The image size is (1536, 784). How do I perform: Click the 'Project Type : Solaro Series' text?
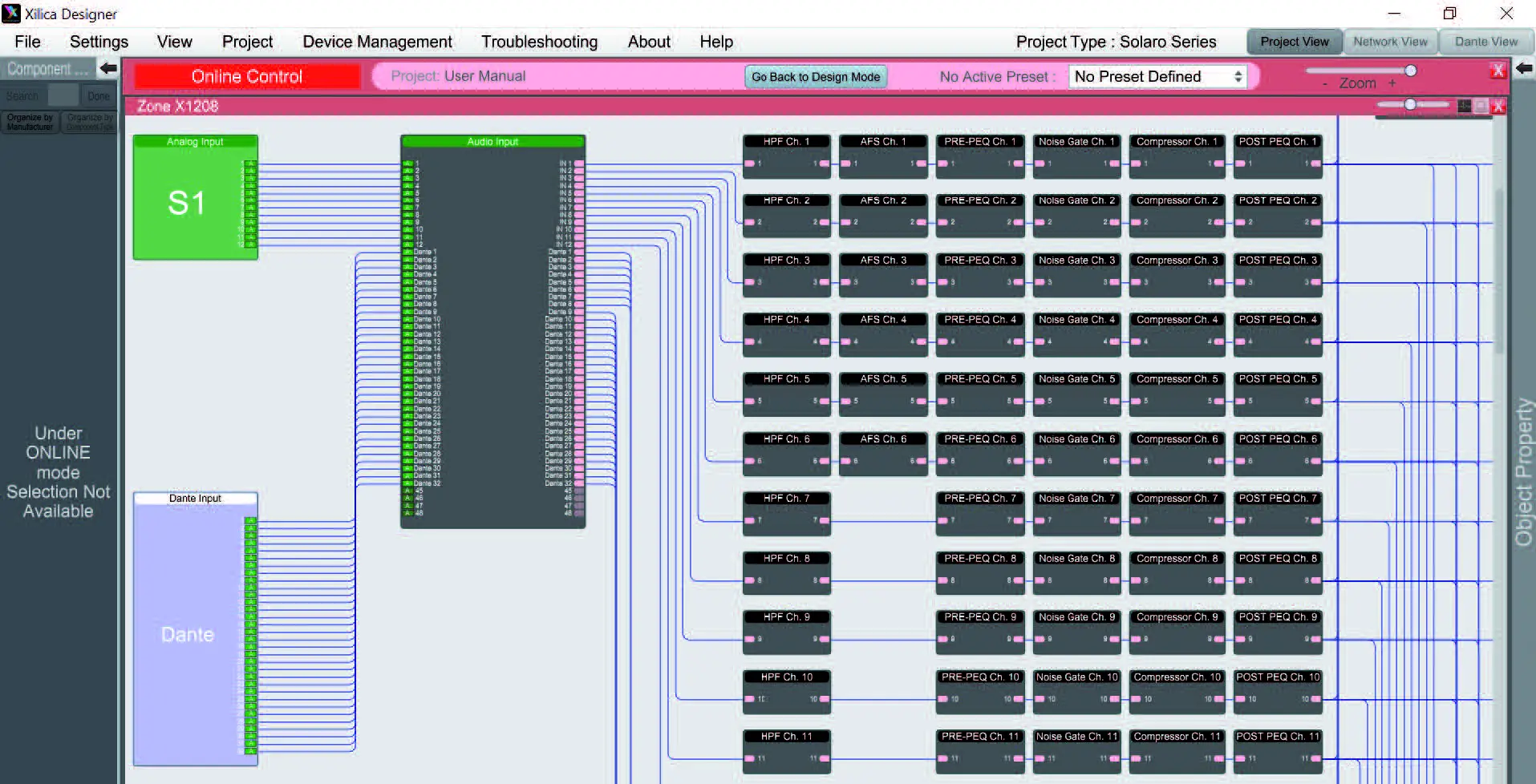[x=1116, y=42]
